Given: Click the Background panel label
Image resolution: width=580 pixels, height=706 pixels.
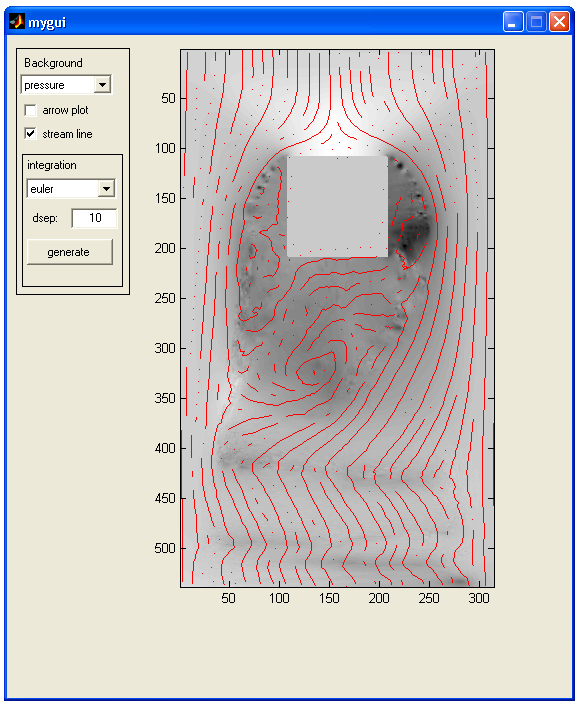Looking at the screenshot, I should 53,63.
